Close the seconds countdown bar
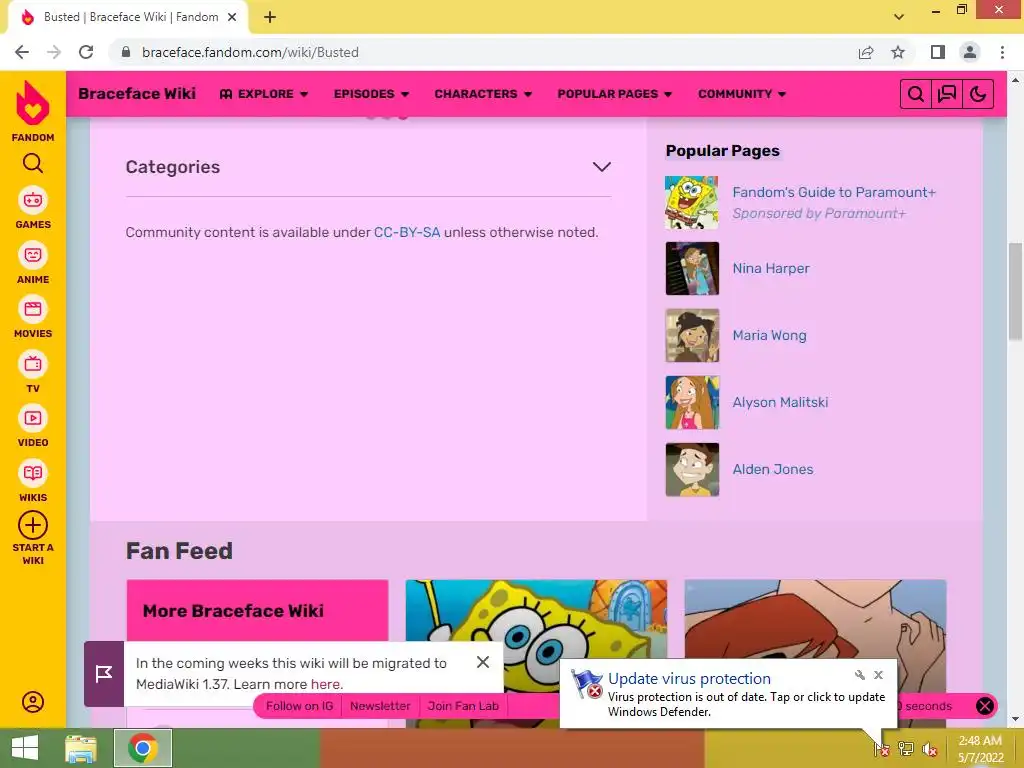The width and height of the screenshot is (1024, 768). (x=984, y=705)
